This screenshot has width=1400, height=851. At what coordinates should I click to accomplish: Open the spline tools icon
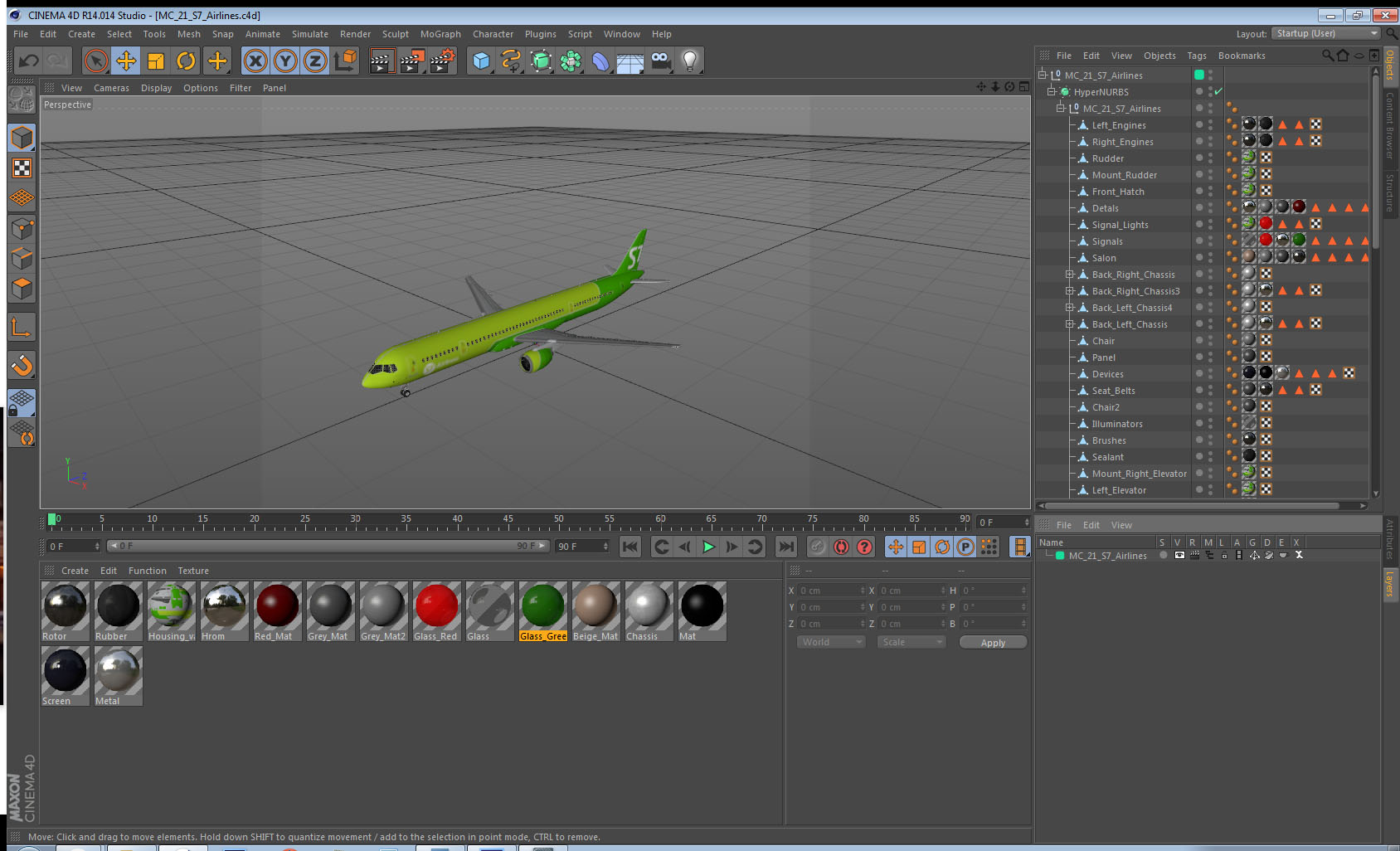(511, 61)
